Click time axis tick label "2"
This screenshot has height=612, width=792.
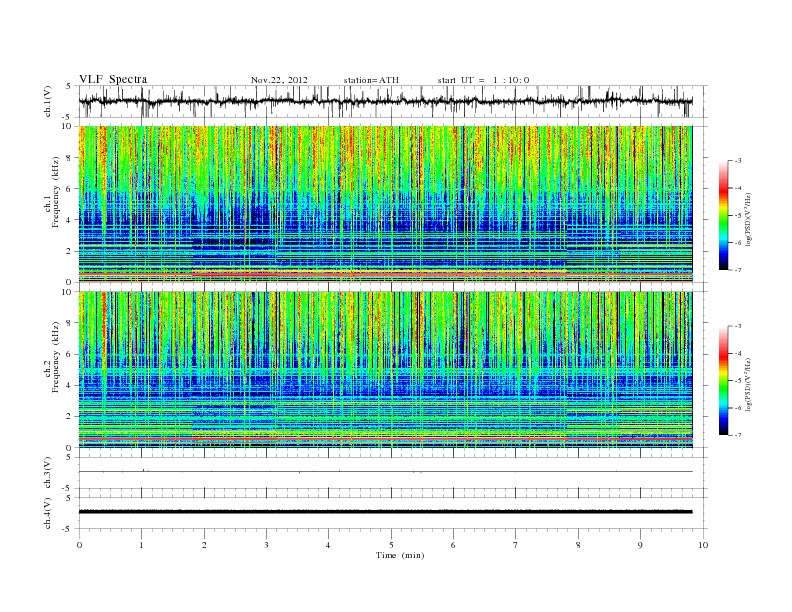click(x=204, y=545)
